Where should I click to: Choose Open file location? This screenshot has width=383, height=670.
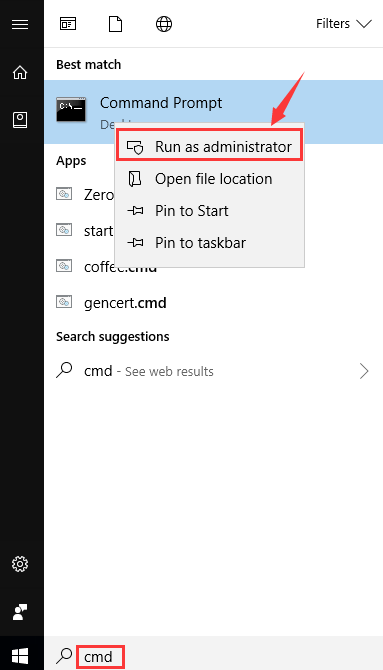(209, 179)
